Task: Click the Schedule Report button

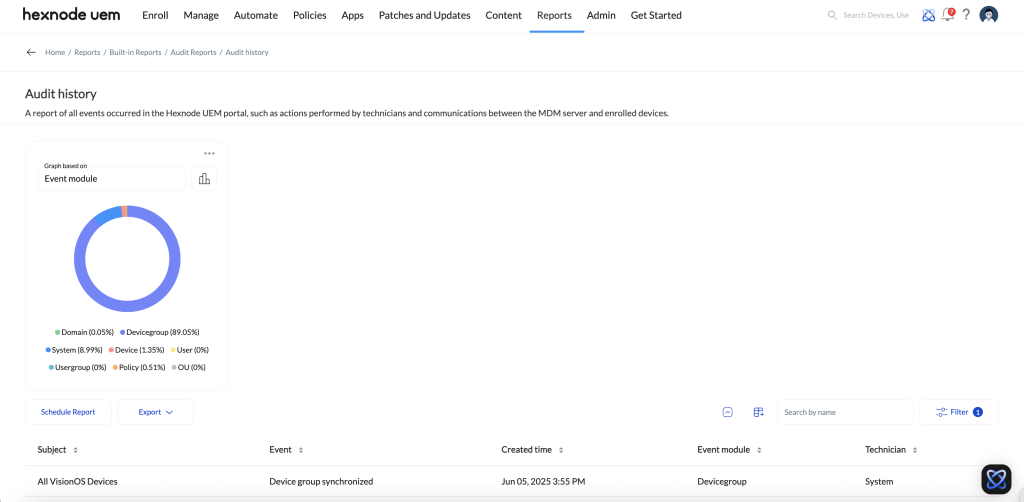Action: [x=68, y=412]
